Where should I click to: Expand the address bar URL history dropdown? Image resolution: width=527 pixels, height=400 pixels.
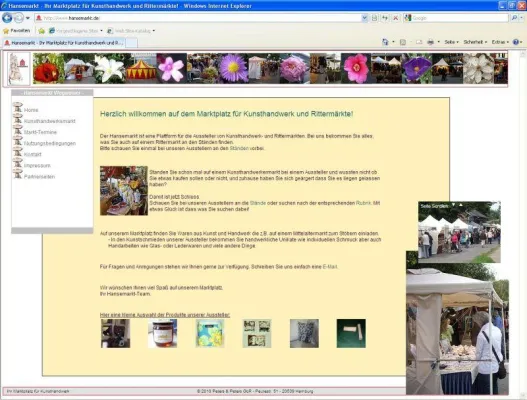pyautogui.click(x=364, y=18)
